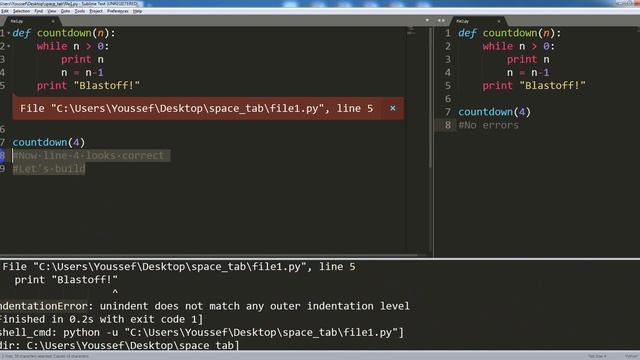Screen dimensions: 640x360
Task: Click line number 8 in the right pane gutter
Action: coord(448,125)
